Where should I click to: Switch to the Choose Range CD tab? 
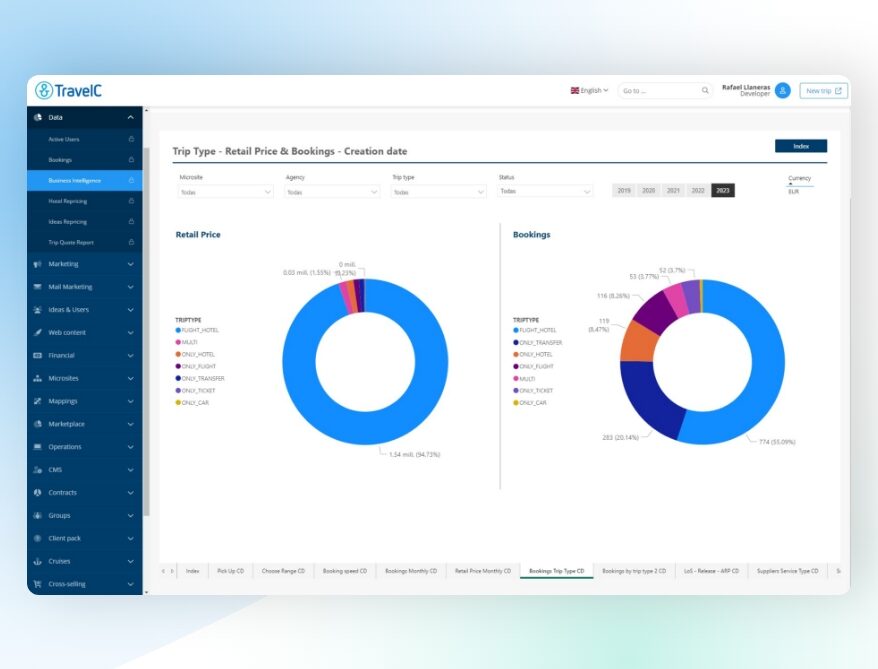pyautogui.click(x=283, y=571)
